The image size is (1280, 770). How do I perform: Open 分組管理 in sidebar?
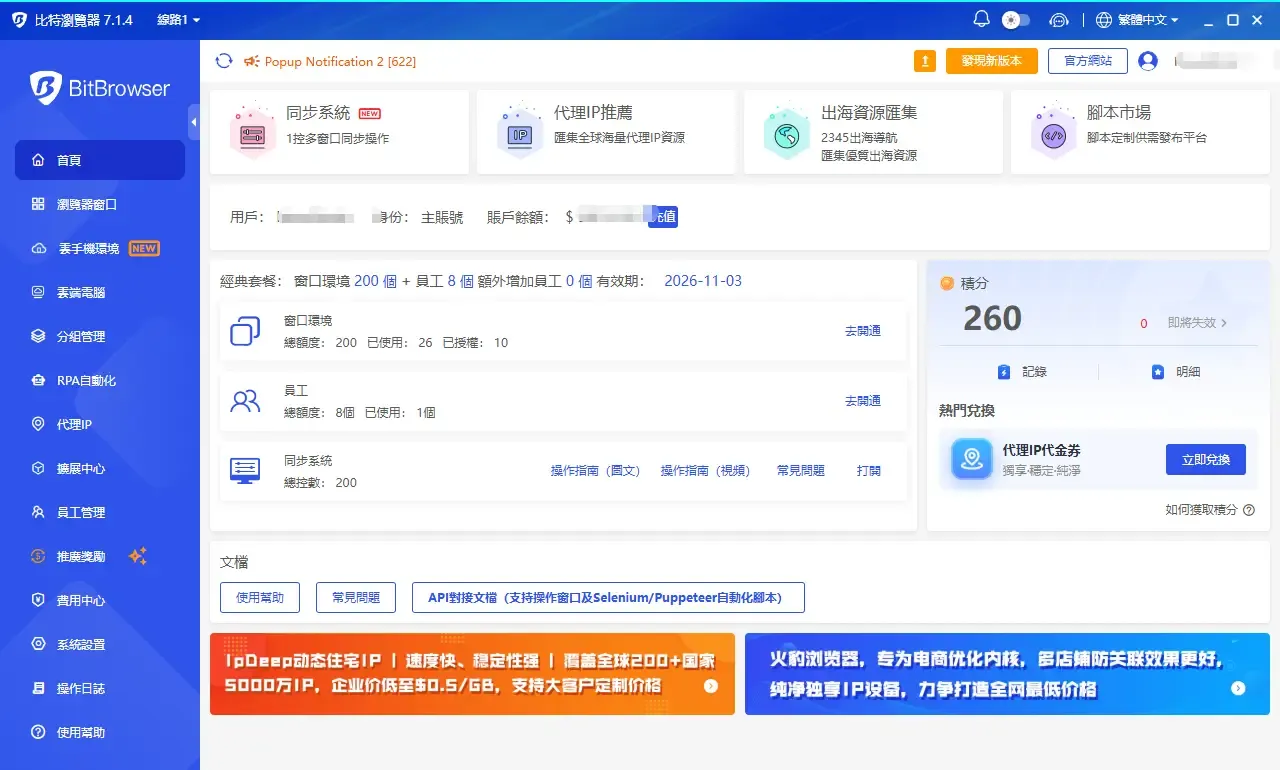click(x=100, y=336)
